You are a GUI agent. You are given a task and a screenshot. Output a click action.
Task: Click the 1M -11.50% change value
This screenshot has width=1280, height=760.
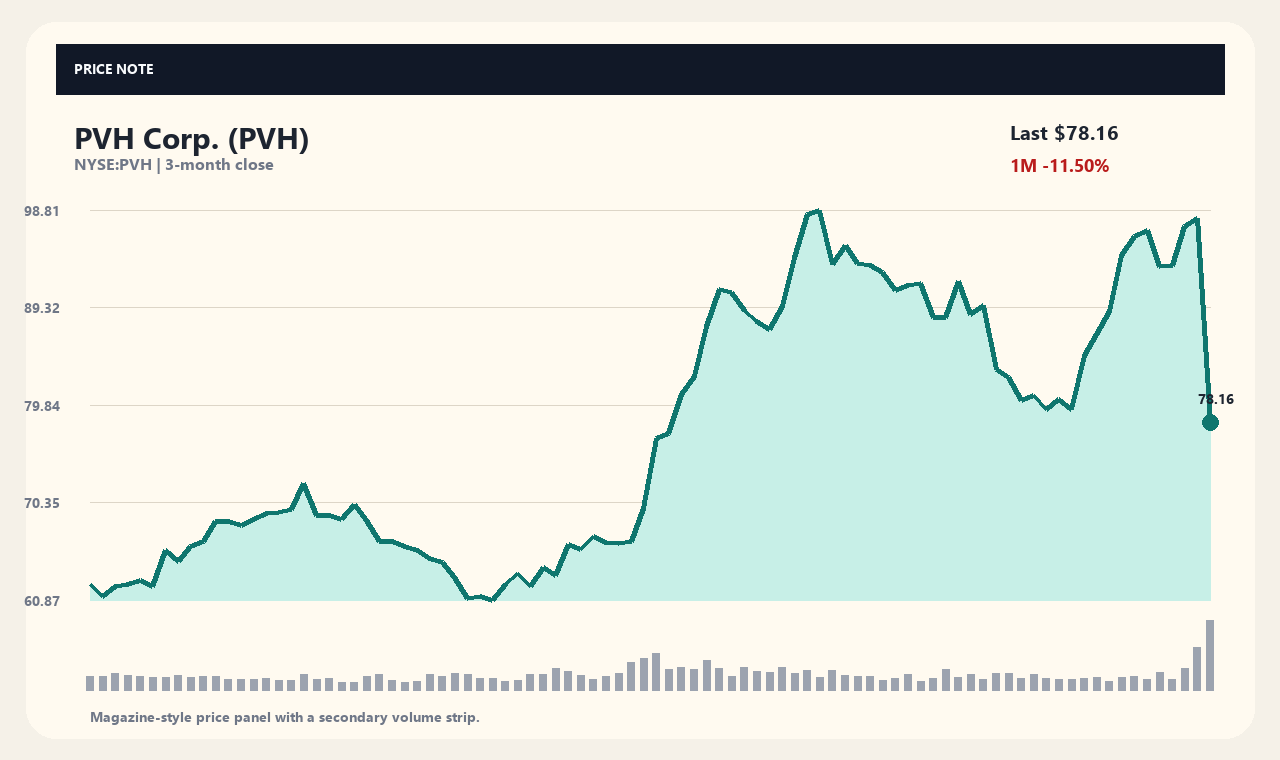point(1060,166)
